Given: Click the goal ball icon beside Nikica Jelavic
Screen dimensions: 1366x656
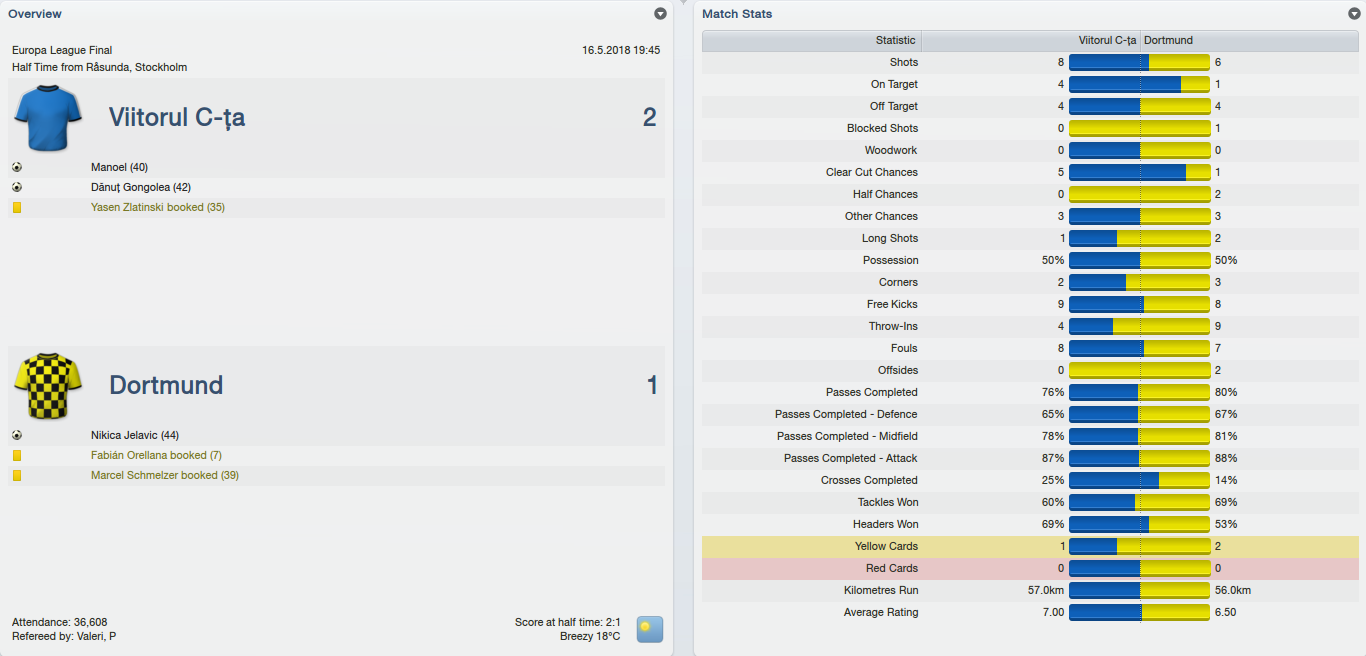Looking at the screenshot, I should 17,435.
